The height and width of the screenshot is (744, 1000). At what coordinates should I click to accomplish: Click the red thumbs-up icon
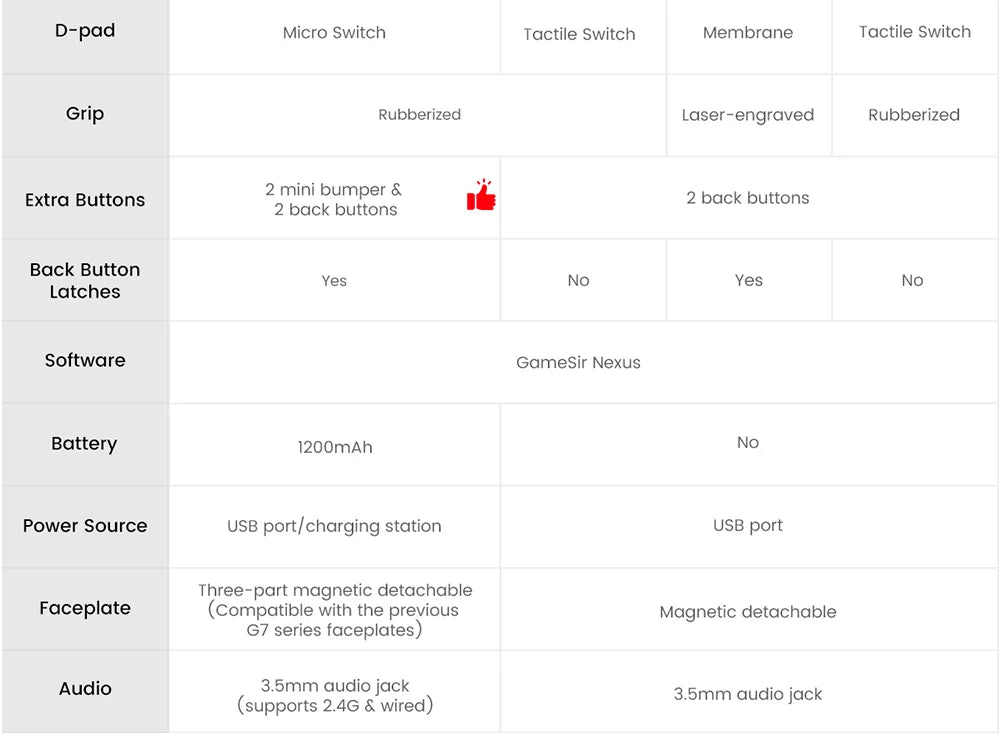point(481,196)
